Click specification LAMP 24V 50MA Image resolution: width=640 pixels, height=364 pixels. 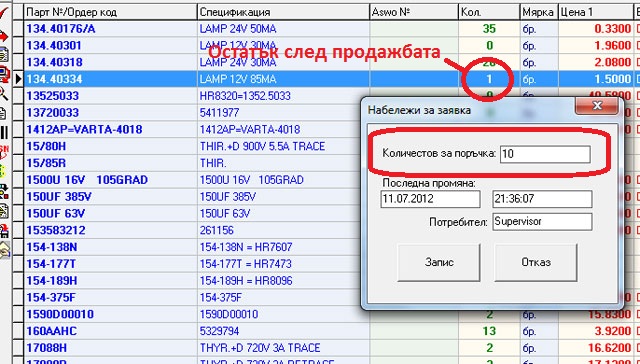(x=238, y=29)
